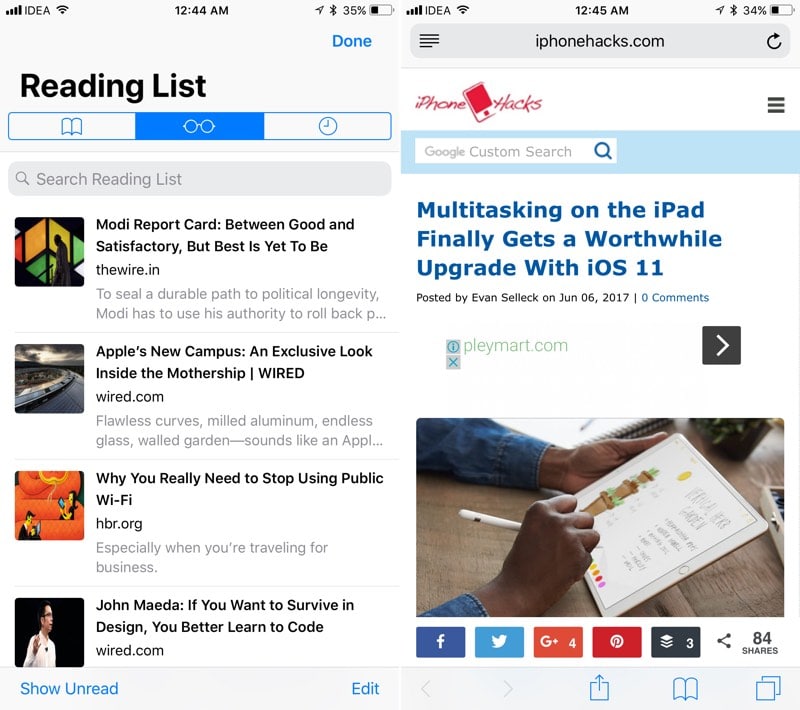
Task: Pin the article on Pinterest
Action: click(x=616, y=642)
